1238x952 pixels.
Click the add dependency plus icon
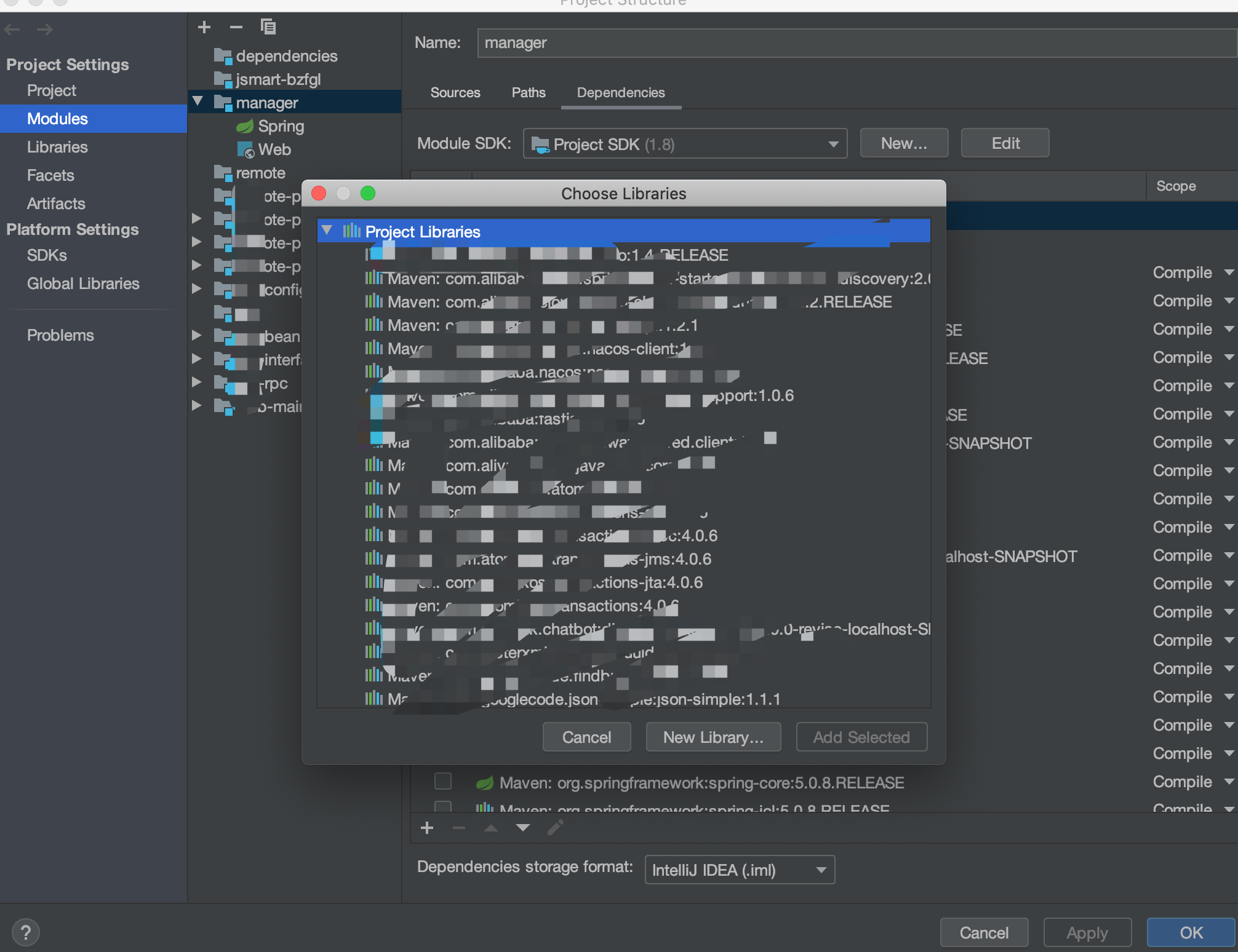point(427,828)
